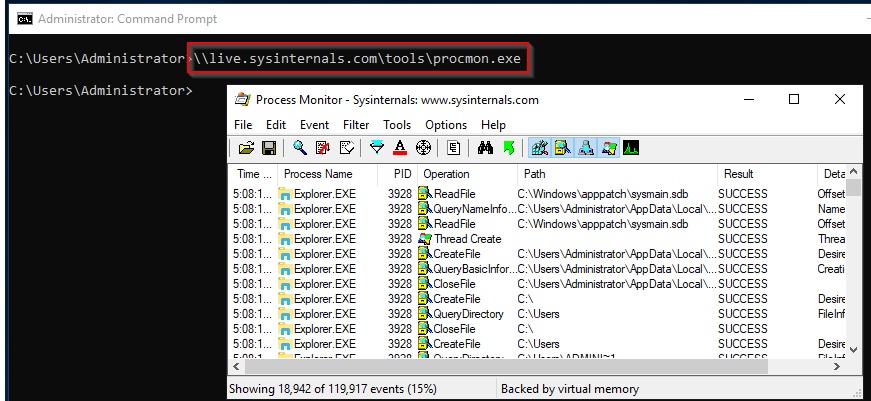Click the Save floppy disk icon
Viewport: 871px width, 401px height.
(x=269, y=148)
